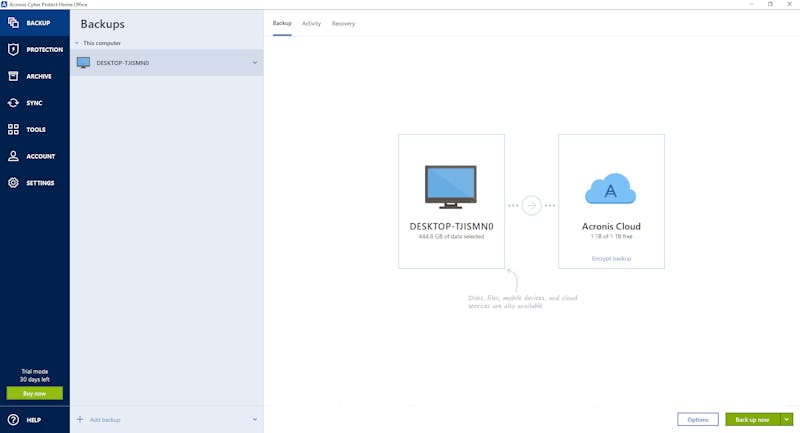
Task: Select the SYNC label in sidebar
Action: pos(34,103)
